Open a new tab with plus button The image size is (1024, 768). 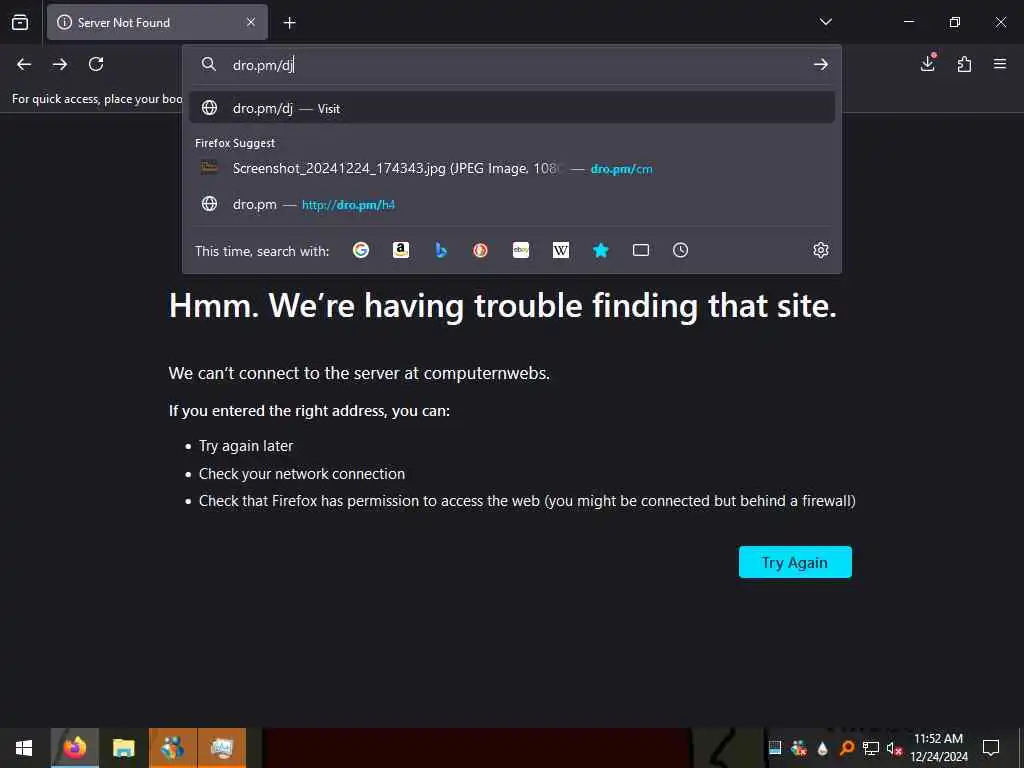tap(289, 23)
